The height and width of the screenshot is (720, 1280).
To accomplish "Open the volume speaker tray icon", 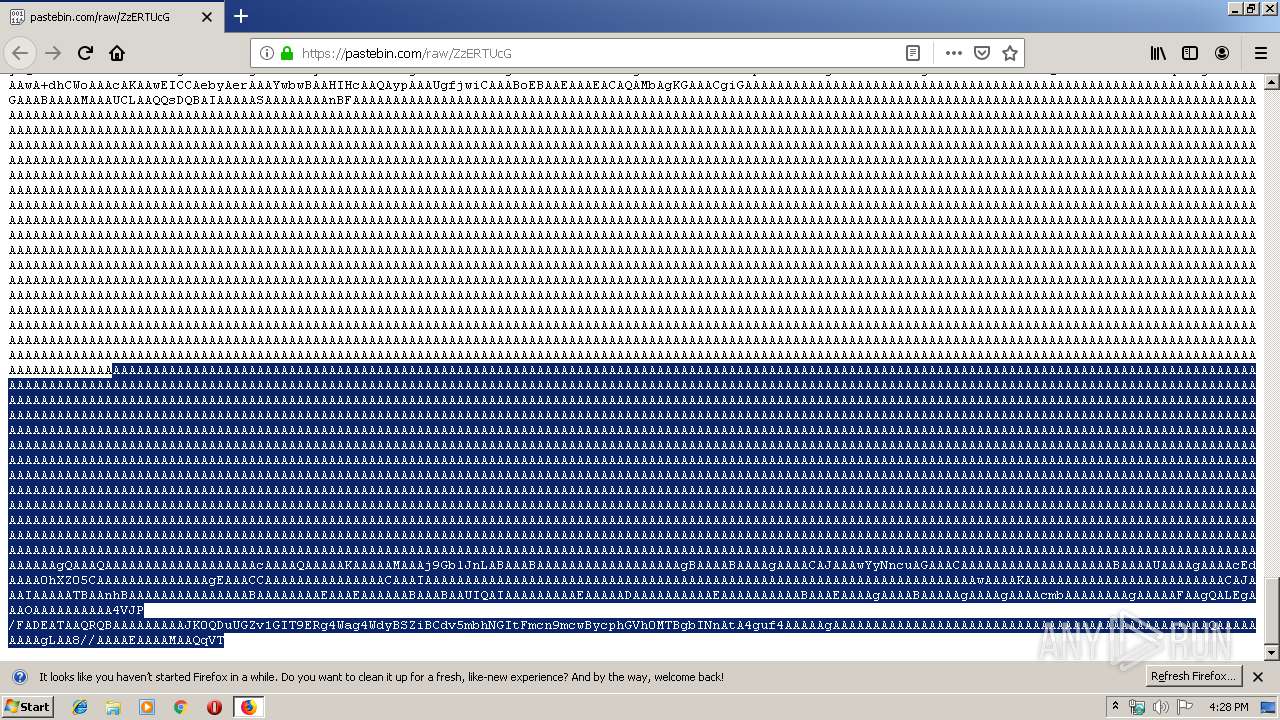I will [x=1160, y=707].
